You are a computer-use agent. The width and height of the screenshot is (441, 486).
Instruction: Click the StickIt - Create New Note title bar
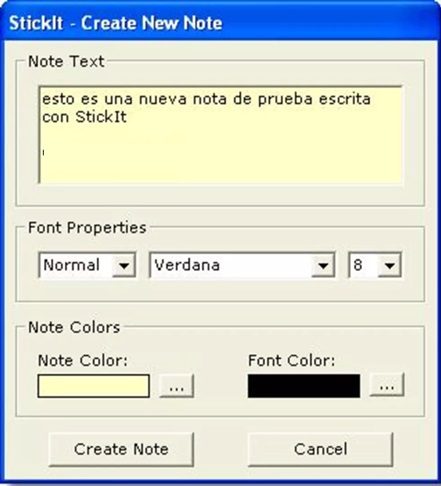220,23
